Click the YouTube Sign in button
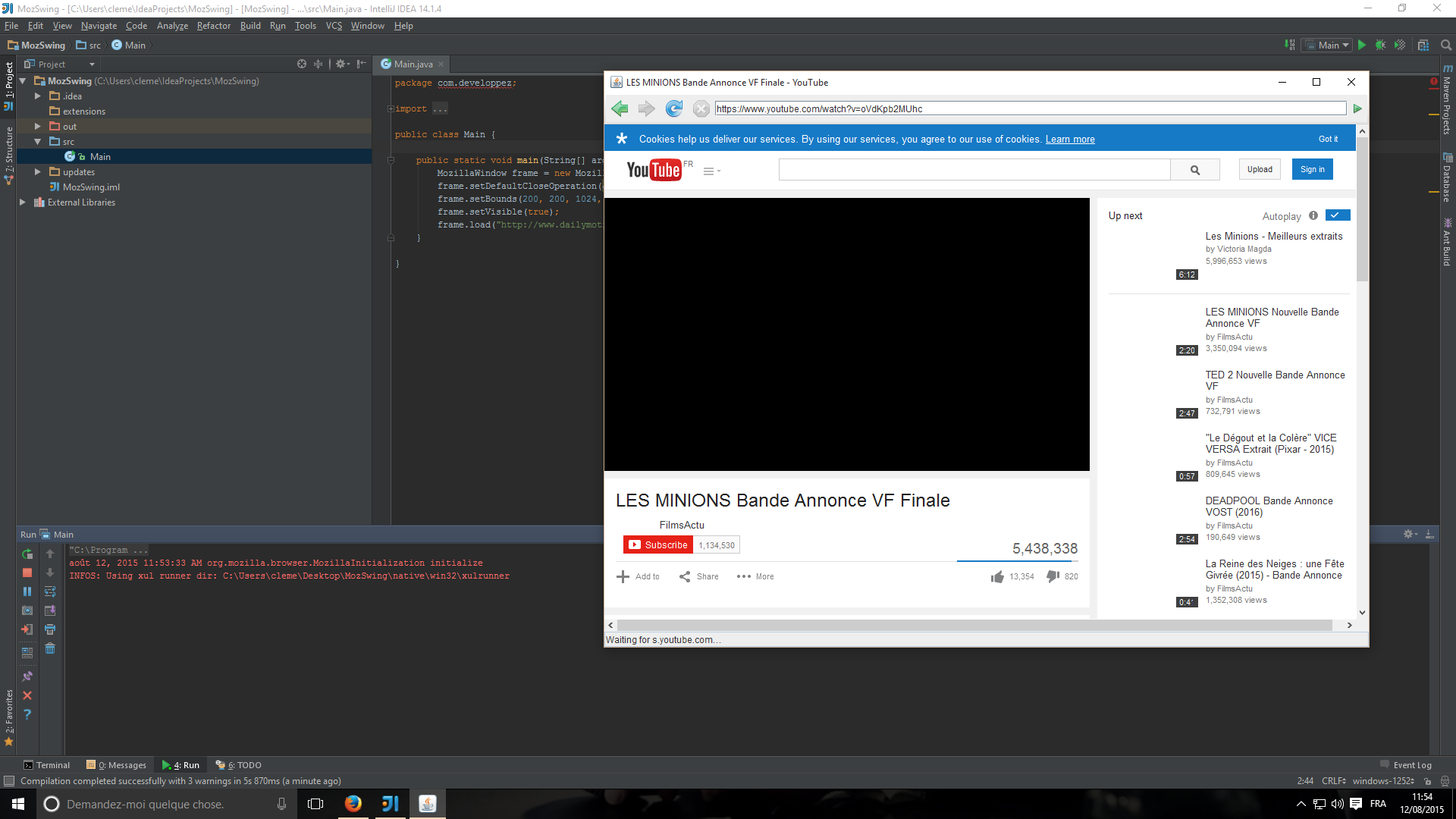The height and width of the screenshot is (819, 1456). coord(1312,170)
